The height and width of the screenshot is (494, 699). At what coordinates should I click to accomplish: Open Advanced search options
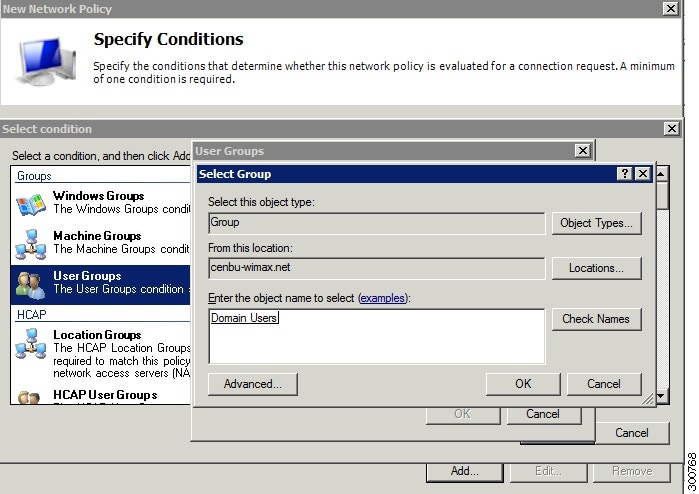pyautogui.click(x=253, y=384)
